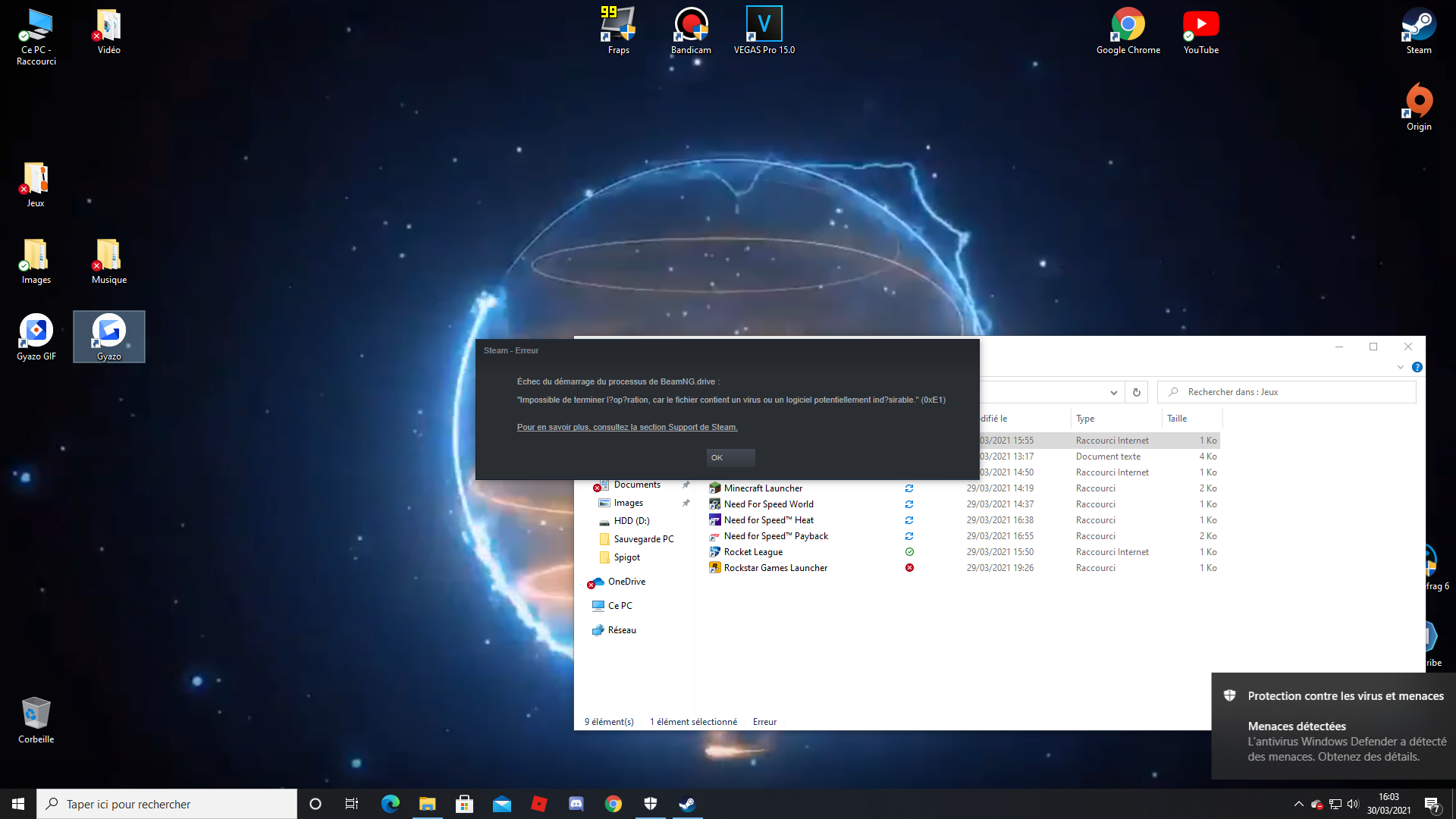Open Documents in the Explorer sidebar
The width and height of the screenshot is (1456, 819).
coord(637,485)
